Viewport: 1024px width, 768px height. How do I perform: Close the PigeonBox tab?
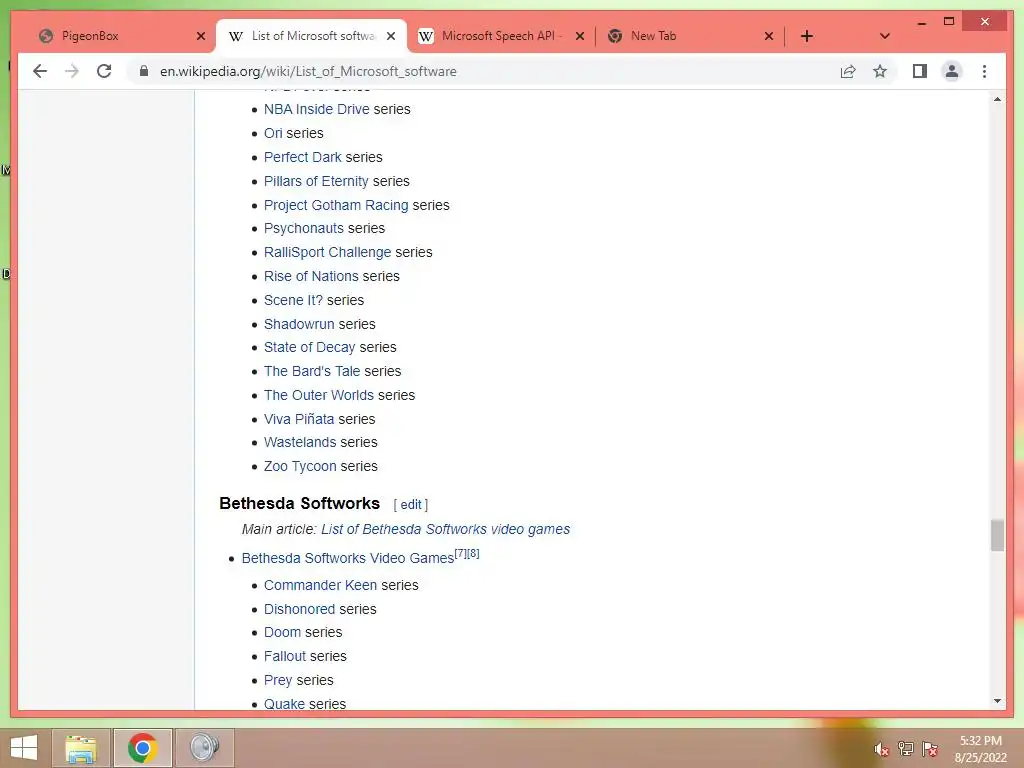coord(200,36)
